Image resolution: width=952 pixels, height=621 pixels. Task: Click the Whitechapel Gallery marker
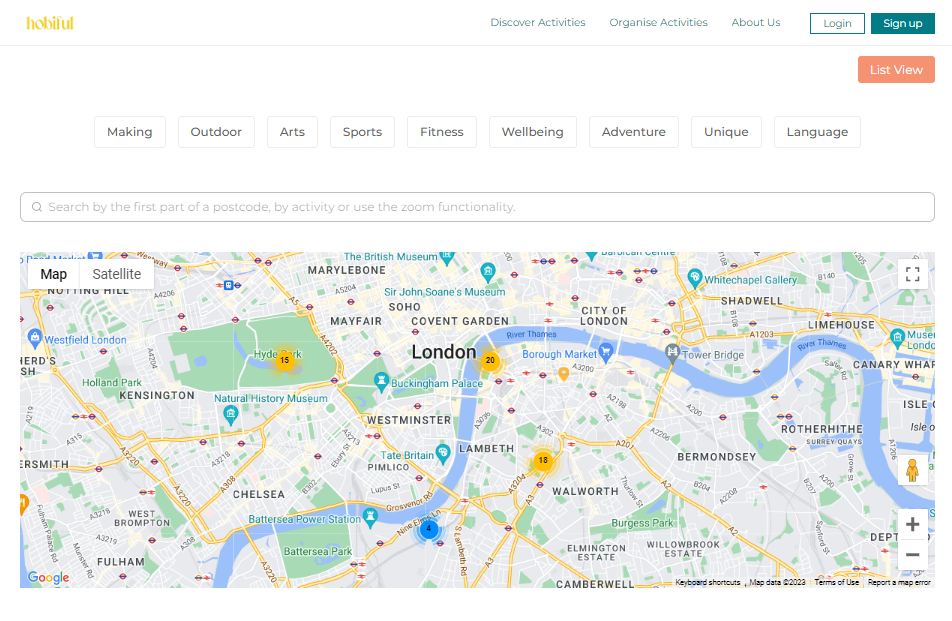click(x=695, y=278)
